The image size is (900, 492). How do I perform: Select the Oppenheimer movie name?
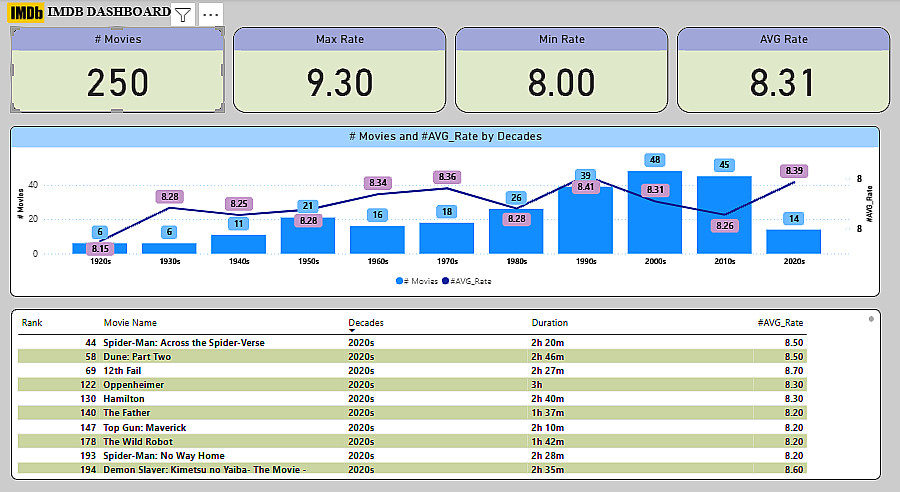[133, 385]
